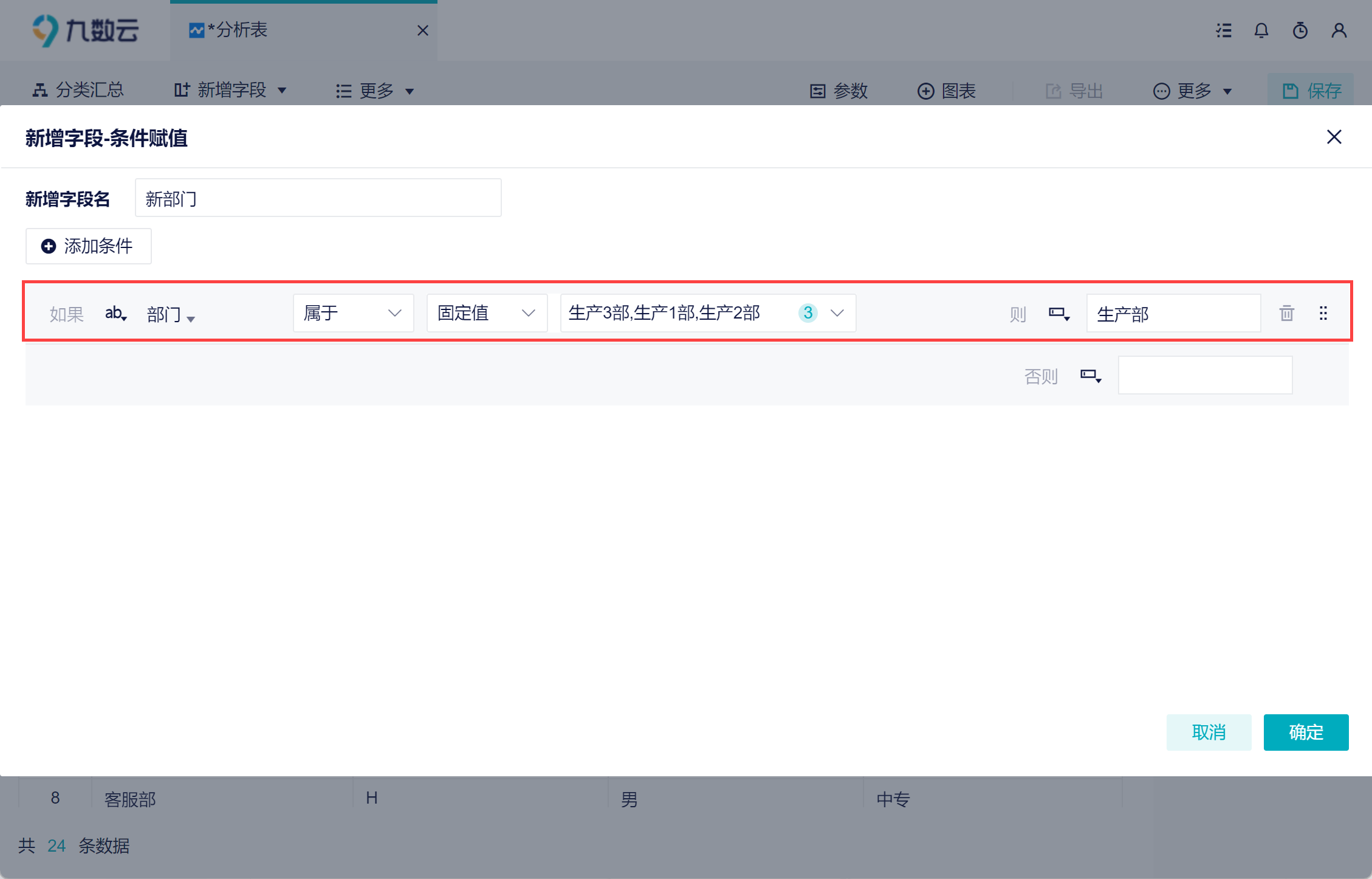Click the empty 否则 value input
1372x879 pixels.
pos(1204,376)
